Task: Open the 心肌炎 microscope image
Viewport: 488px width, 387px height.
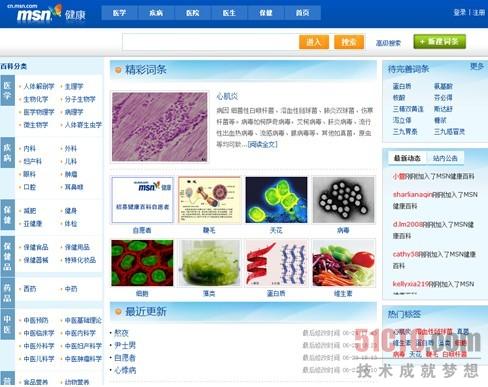Action: (160, 127)
